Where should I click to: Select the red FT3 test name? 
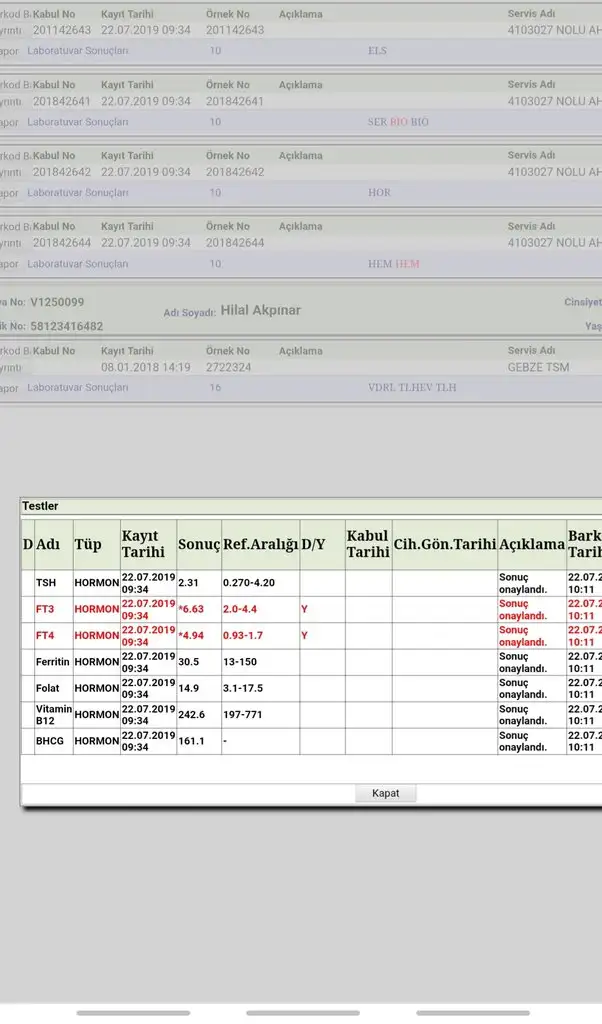click(x=45, y=609)
